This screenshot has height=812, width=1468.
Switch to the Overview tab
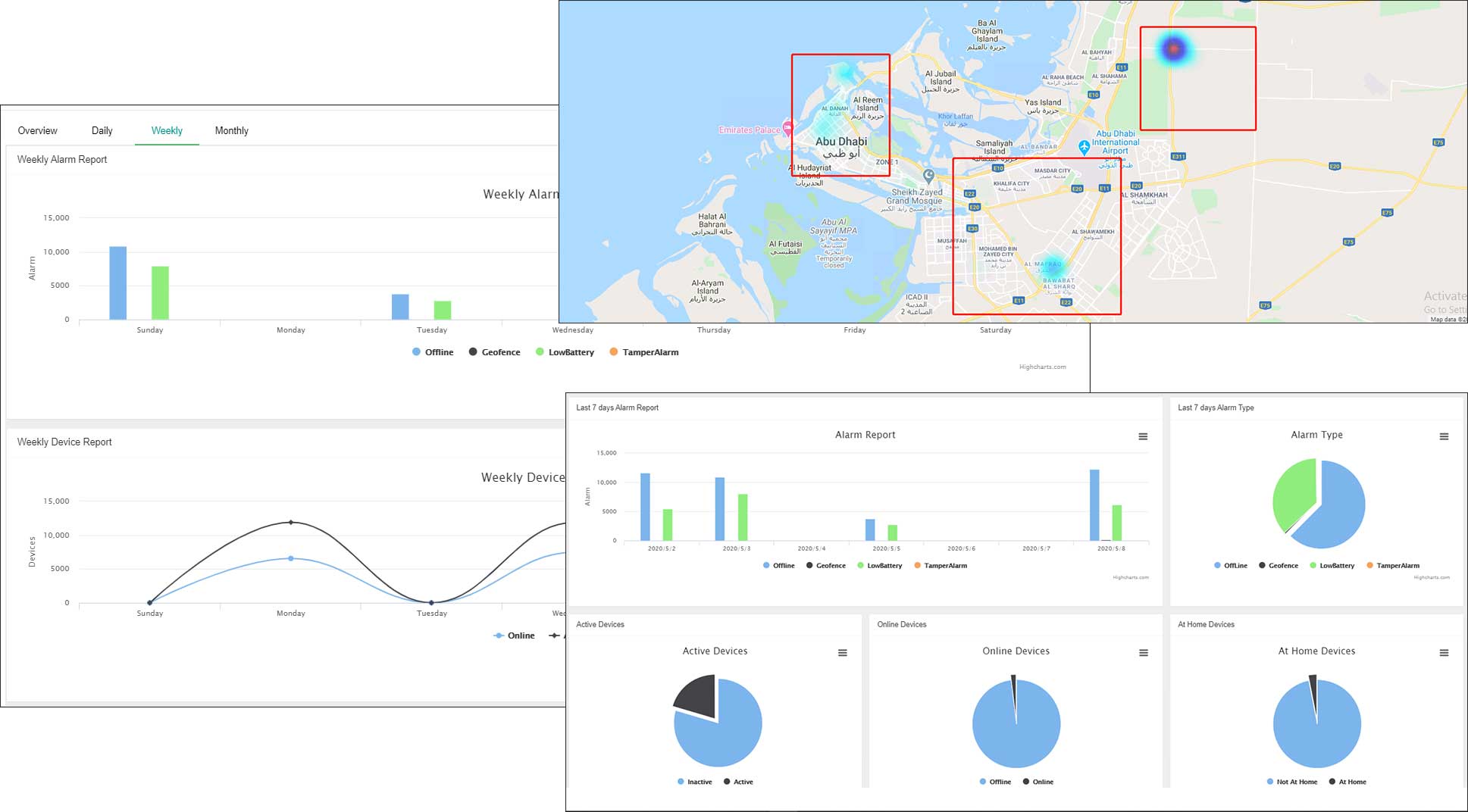[37, 130]
